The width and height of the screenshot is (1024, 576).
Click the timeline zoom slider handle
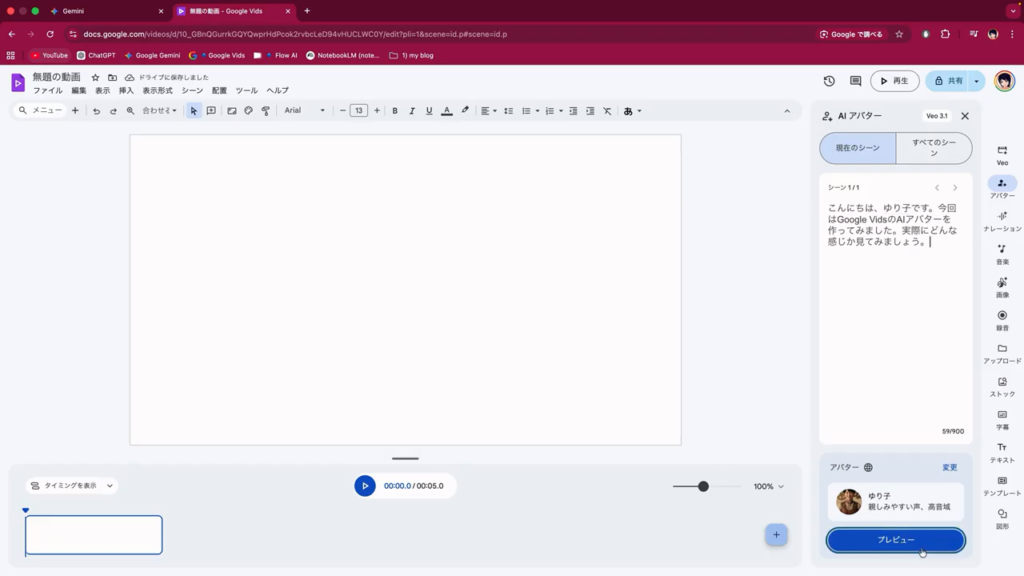[x=703, y=486]
